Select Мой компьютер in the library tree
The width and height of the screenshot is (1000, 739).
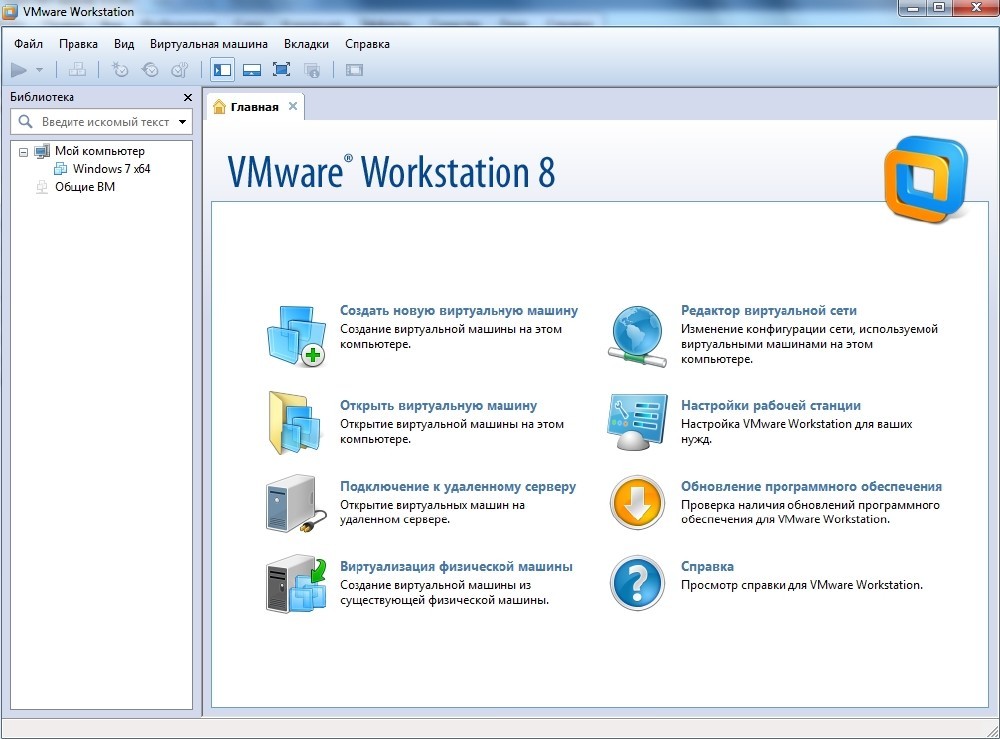tap(99, 151)
